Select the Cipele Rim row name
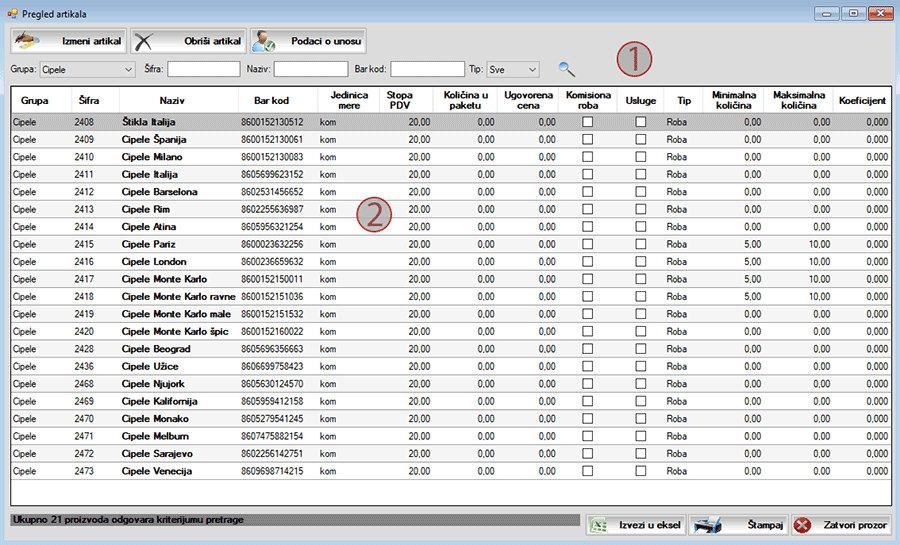Image resolution: width=900 pixels, height=545 pixels. pos(146,209)
